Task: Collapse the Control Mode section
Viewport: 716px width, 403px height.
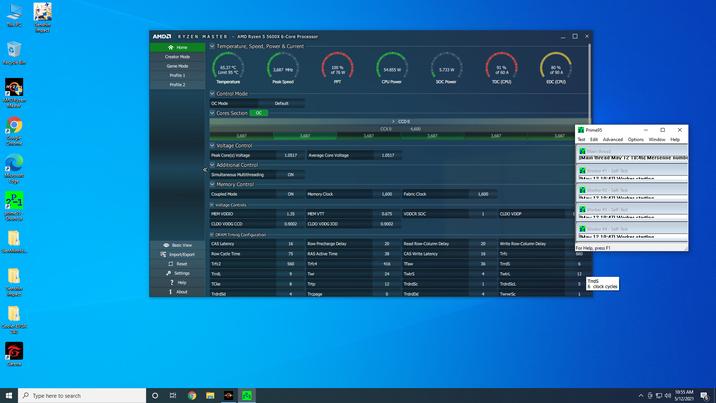Action: (x=212, y=94)
